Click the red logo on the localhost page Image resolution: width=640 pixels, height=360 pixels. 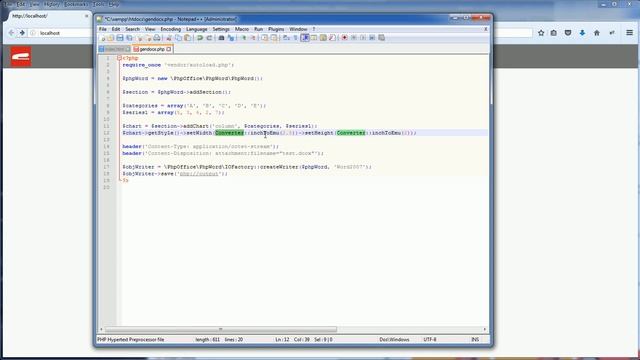coord(21,56)
